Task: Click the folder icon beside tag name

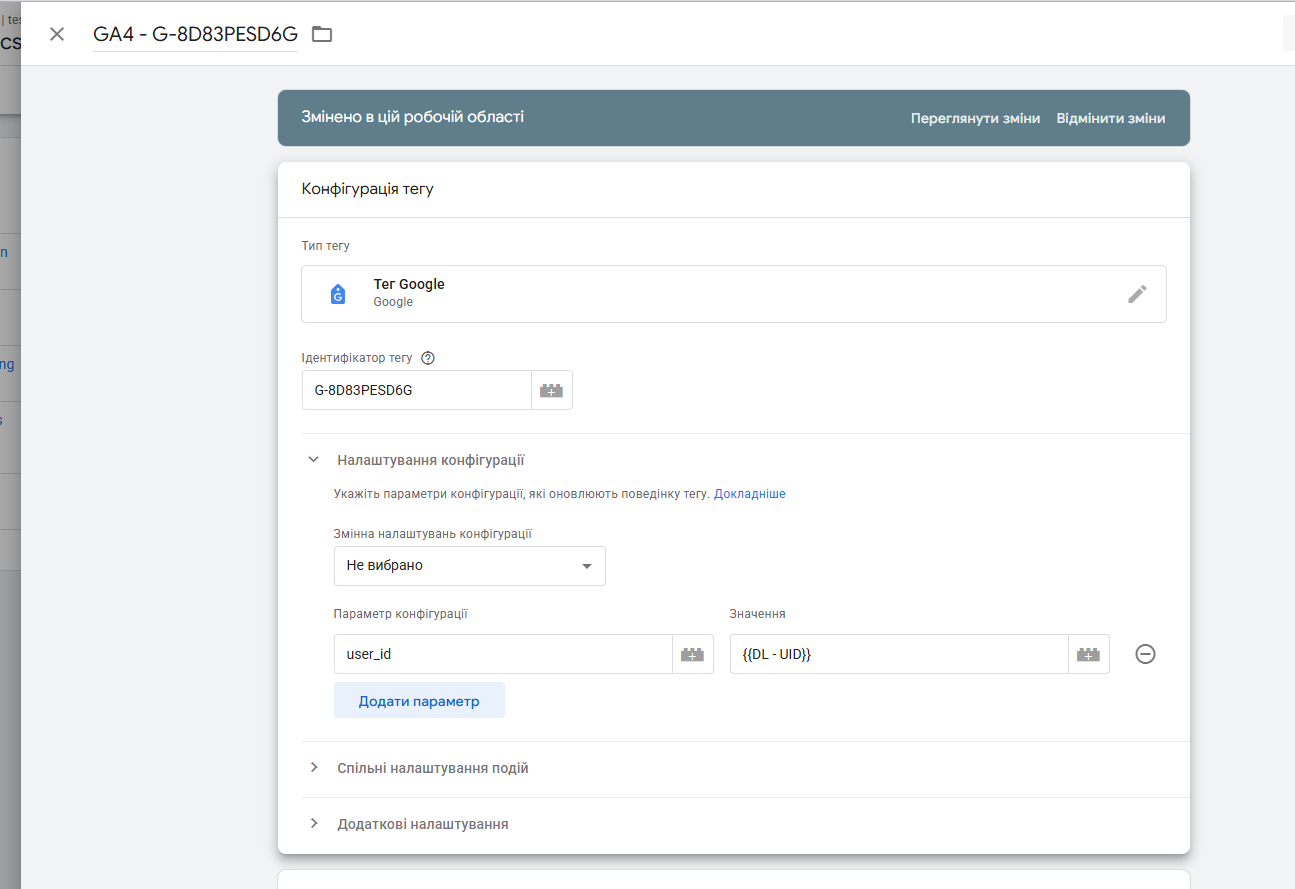Action: point(321,34)
